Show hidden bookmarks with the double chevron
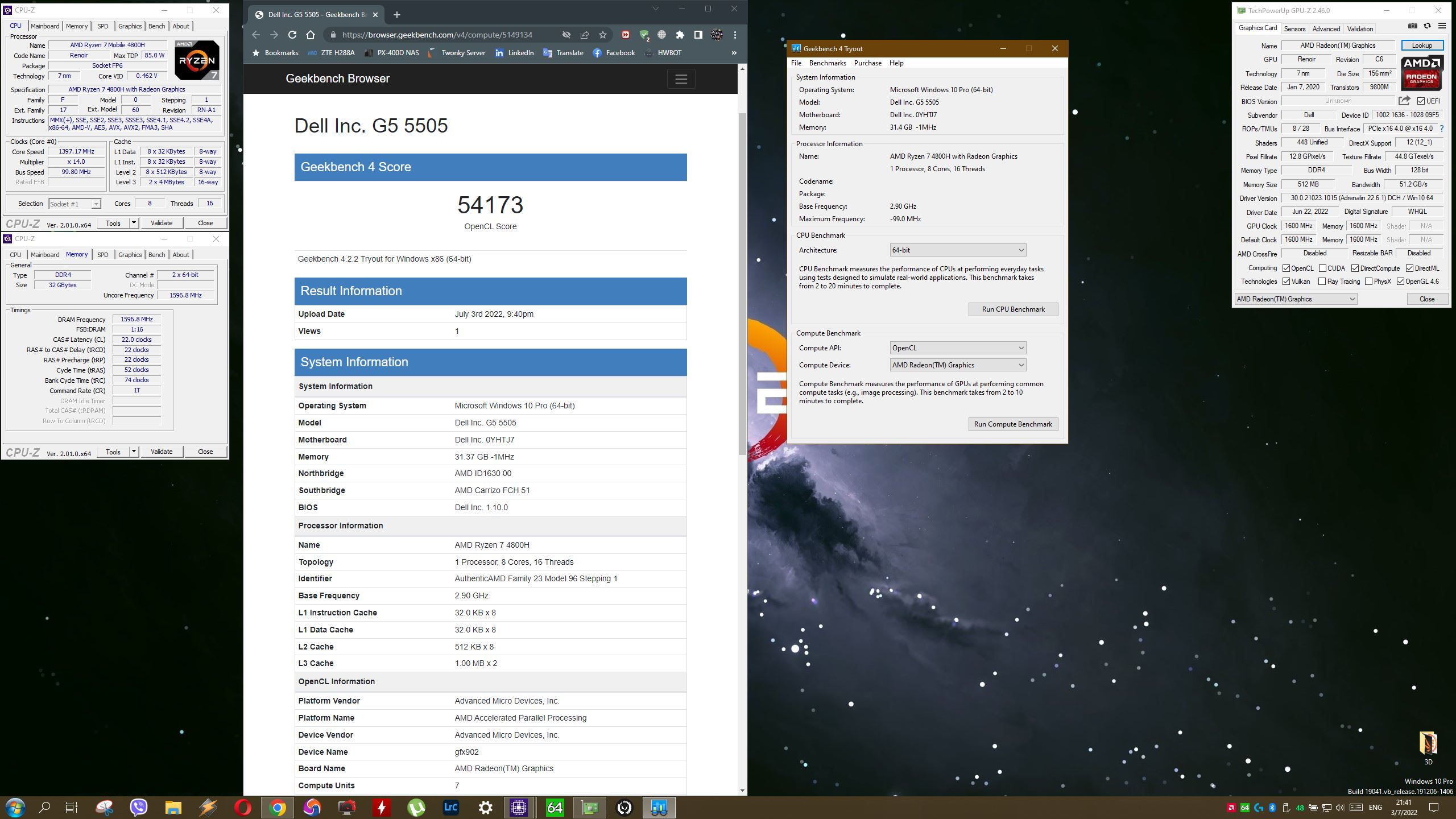This screenshot has width=1456, height=819. [734, 53]
